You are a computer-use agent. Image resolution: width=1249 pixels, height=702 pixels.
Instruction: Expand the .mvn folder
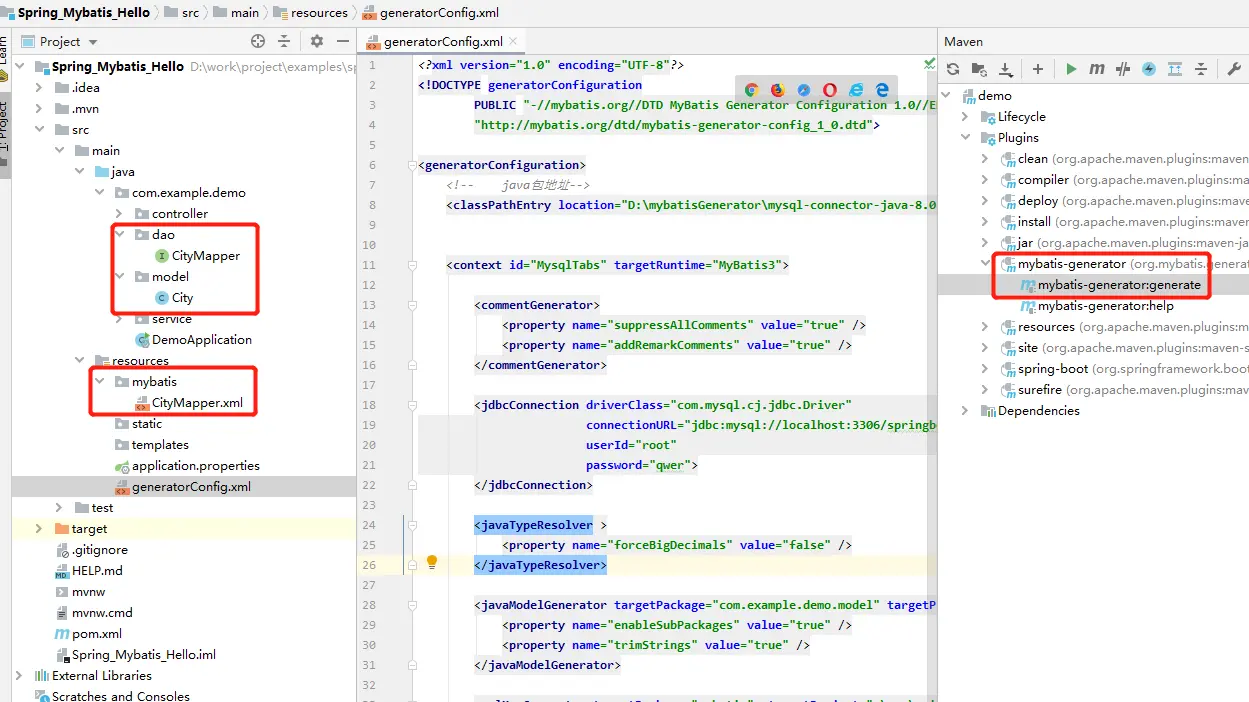[40, 108]
